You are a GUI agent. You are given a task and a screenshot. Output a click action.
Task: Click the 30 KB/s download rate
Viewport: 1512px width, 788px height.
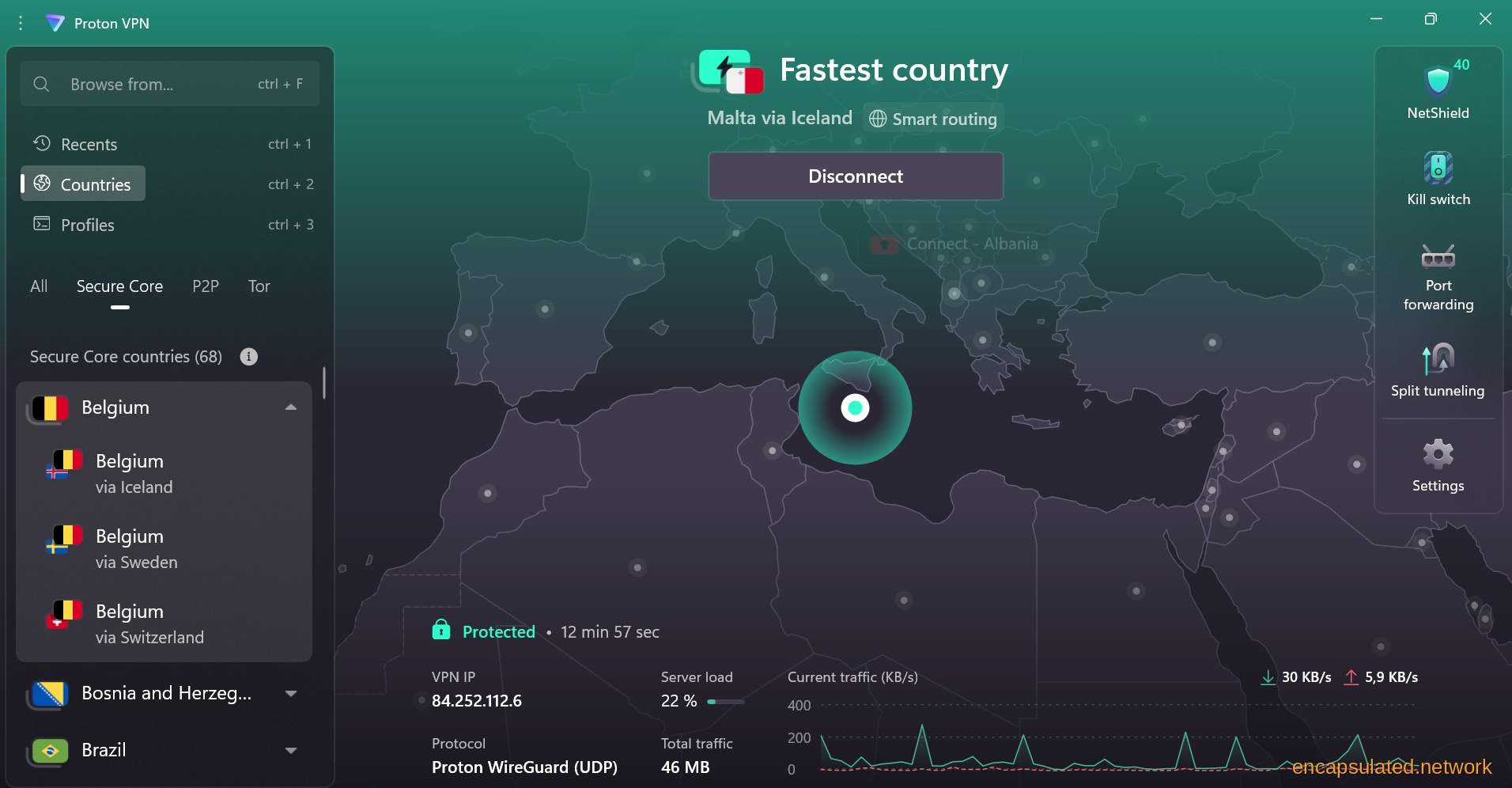(1306, 677)
